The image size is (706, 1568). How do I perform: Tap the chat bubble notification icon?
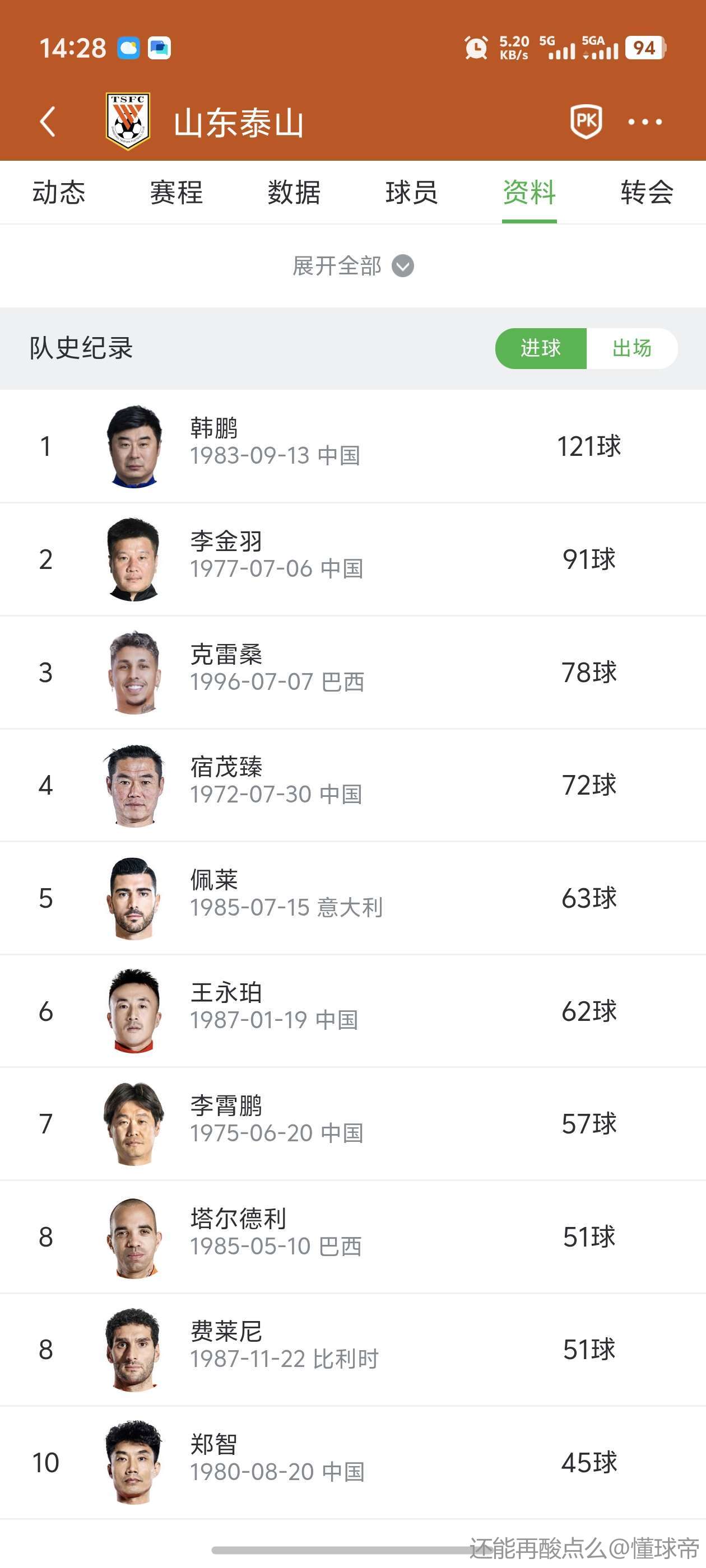[x=160, y=48]
